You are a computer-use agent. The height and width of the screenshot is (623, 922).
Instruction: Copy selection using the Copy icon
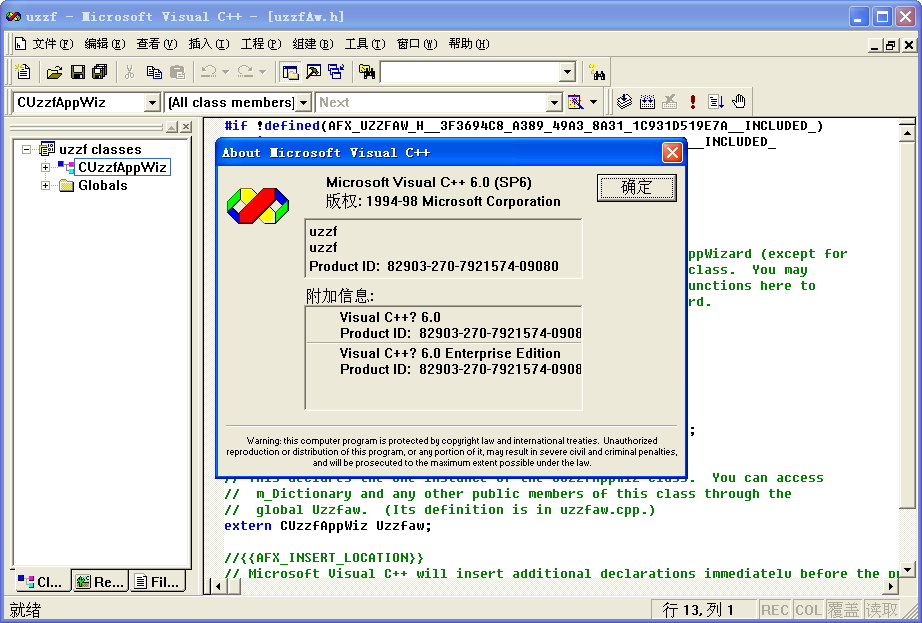point(154,72)
